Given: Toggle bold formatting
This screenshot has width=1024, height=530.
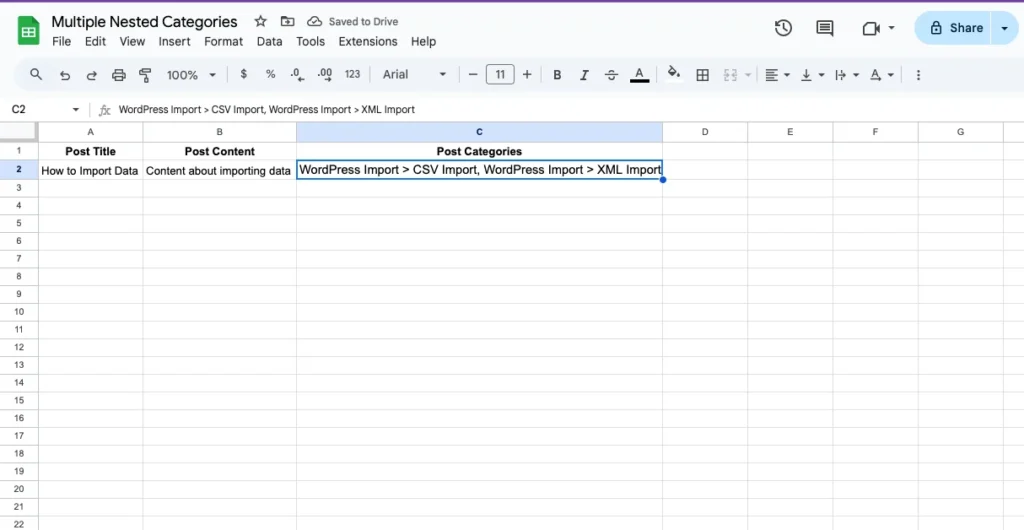Looking at the screenshot, I should pos(557,75).
